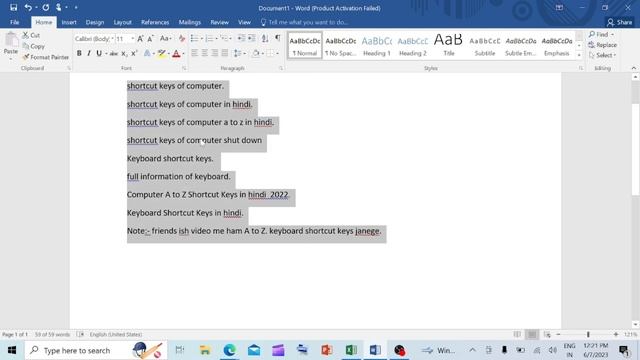Apply numbered list formatting

(209, 38)
